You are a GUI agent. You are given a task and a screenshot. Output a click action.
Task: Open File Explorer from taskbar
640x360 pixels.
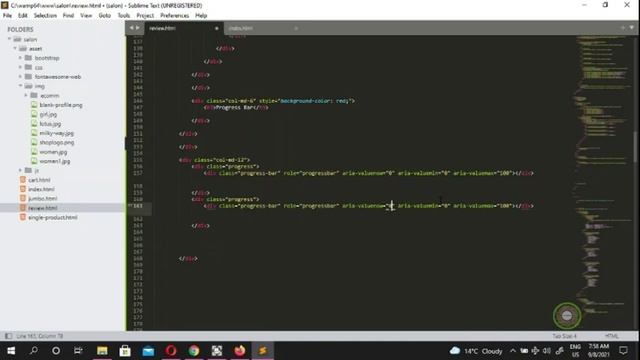pos(102,351)
